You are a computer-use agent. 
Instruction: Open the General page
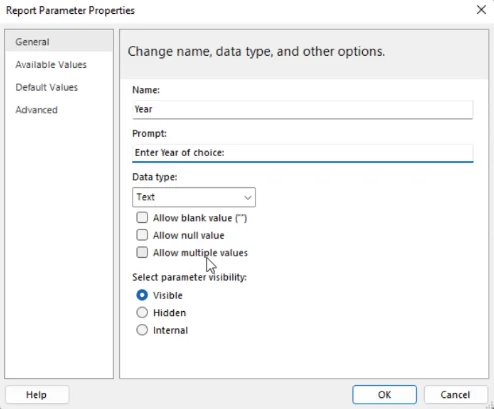[59, 42]
